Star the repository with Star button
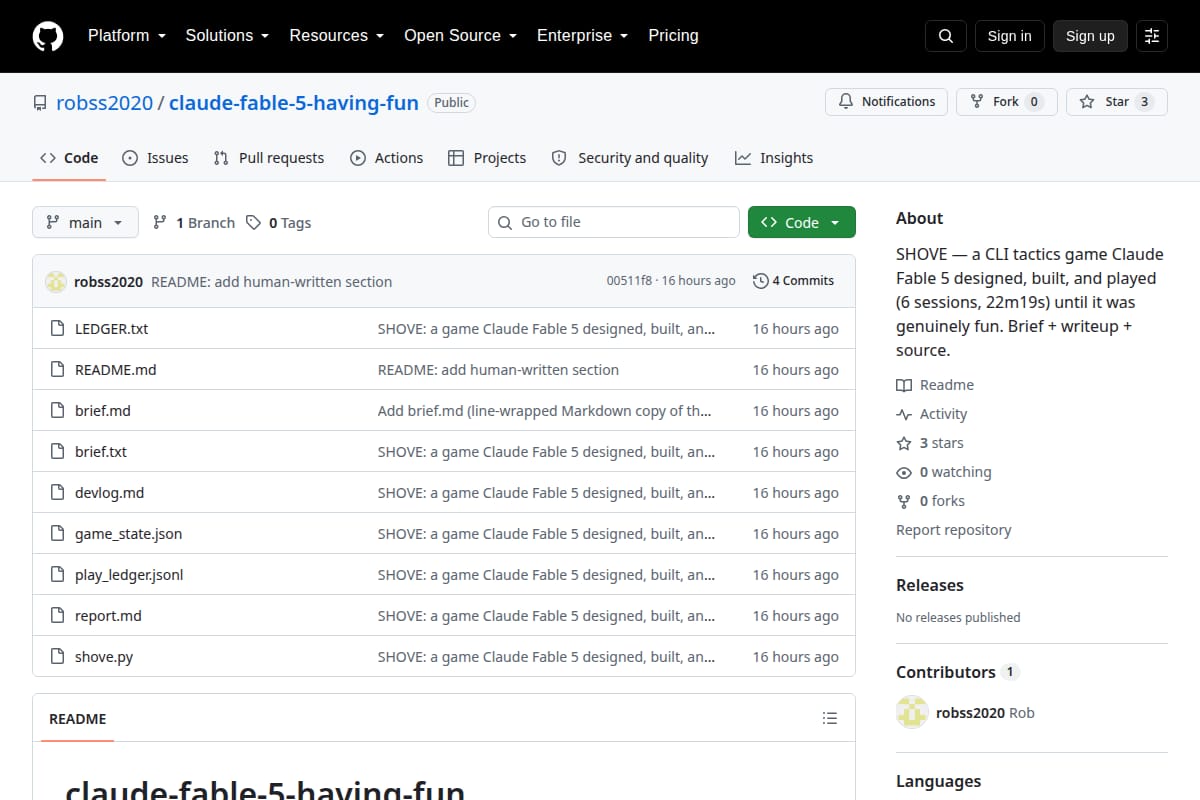The width and height of the screenshot is (1200, 800). tap(1117, 102)
